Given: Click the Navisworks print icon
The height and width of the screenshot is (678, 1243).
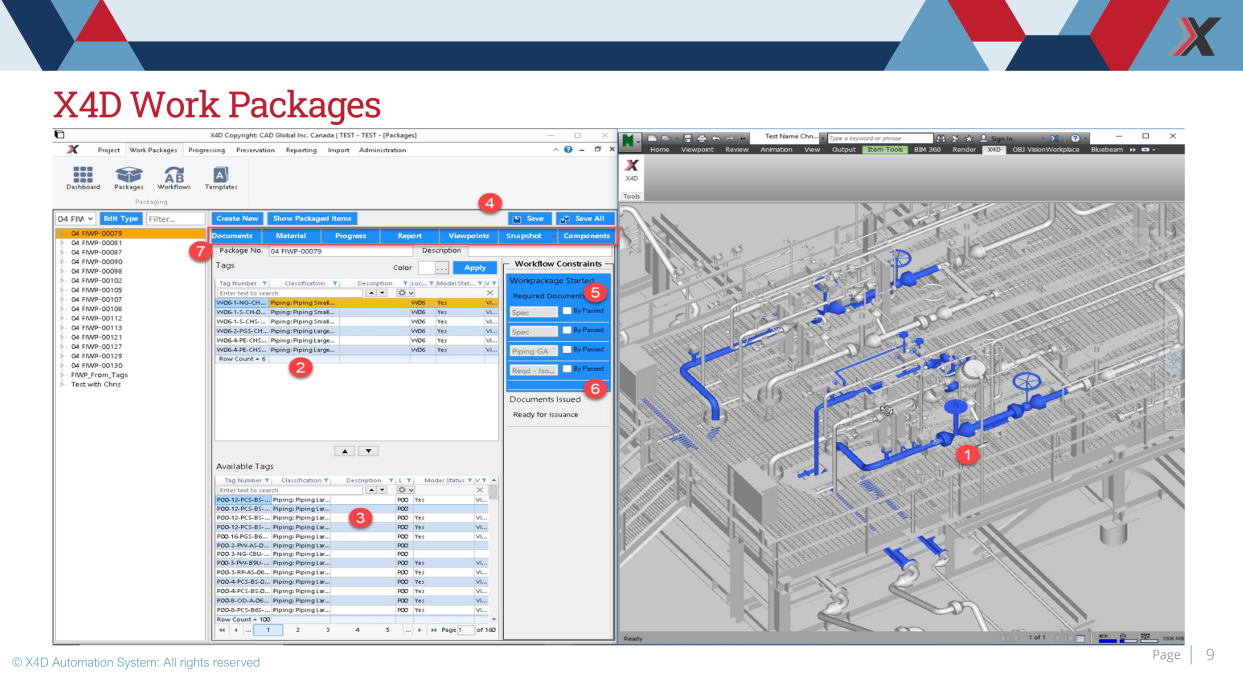Looking at the screenshot, I should pos(702,138).
